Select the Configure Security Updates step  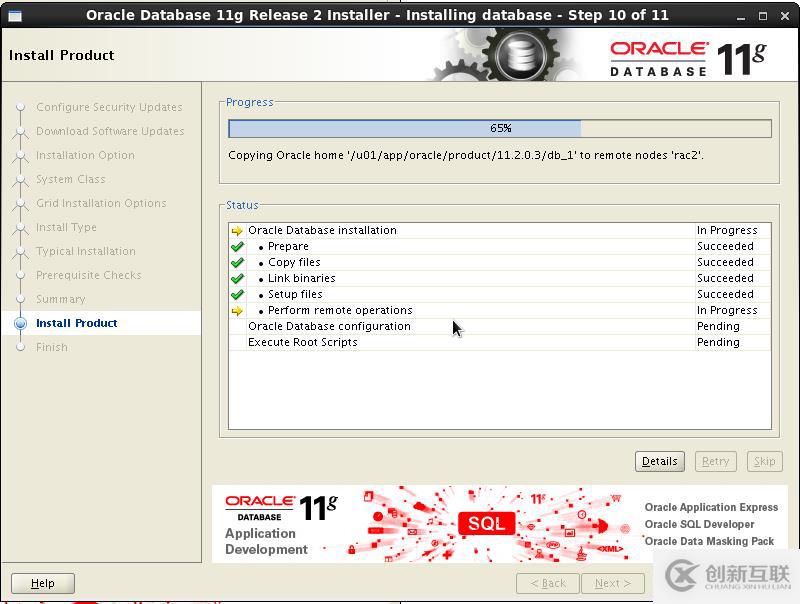(109, 107)
